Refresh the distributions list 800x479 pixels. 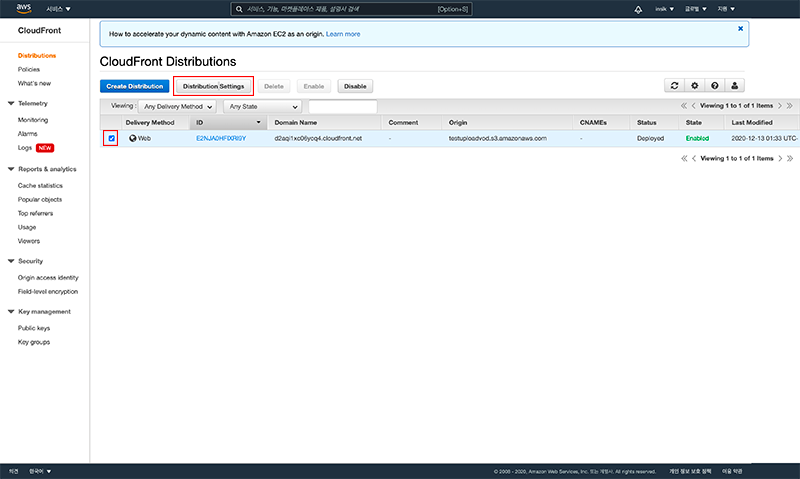[674, 86]
